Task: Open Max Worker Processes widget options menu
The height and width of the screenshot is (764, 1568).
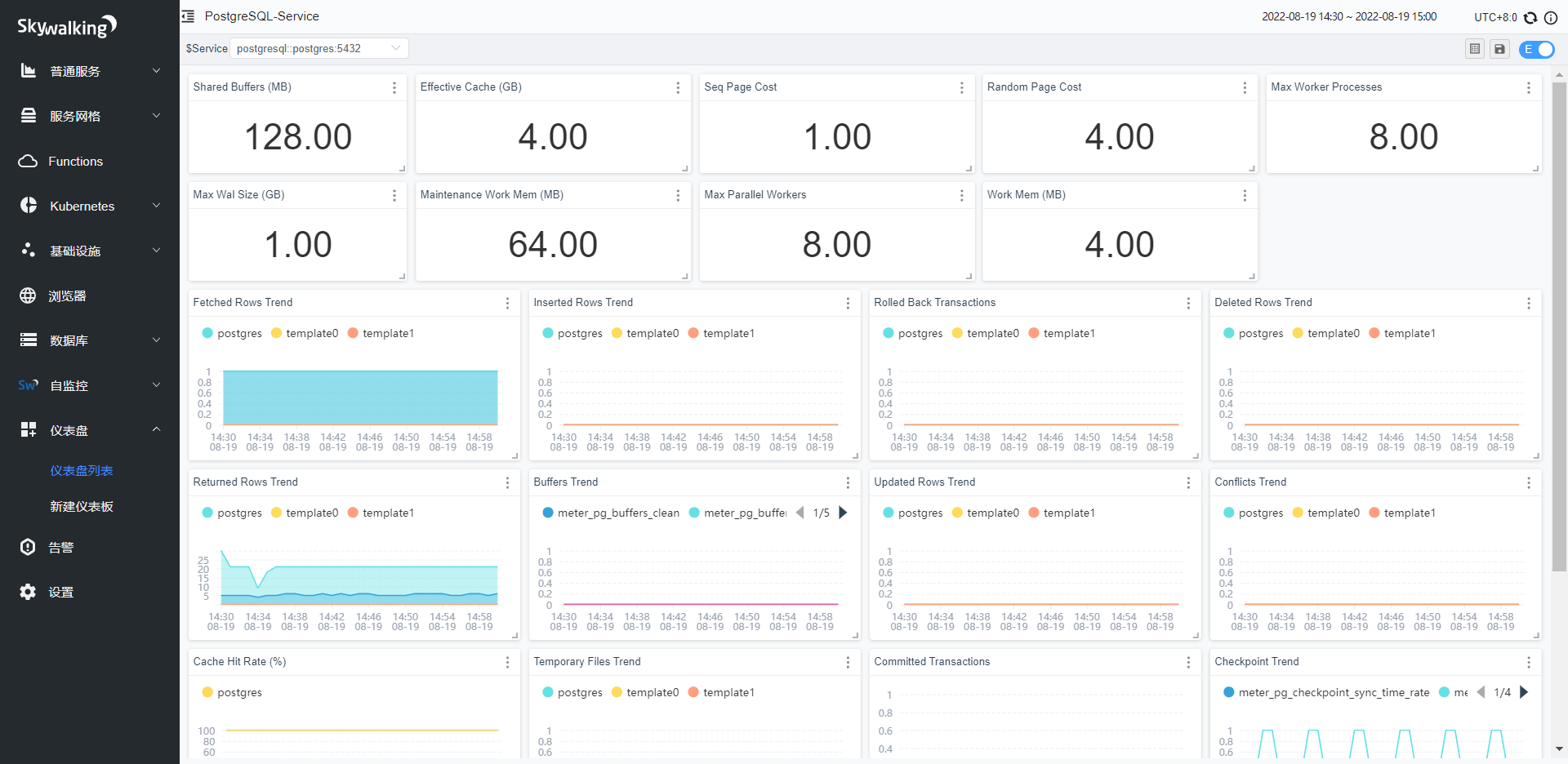Action: pyautogui.click(x=1529, y=87)
